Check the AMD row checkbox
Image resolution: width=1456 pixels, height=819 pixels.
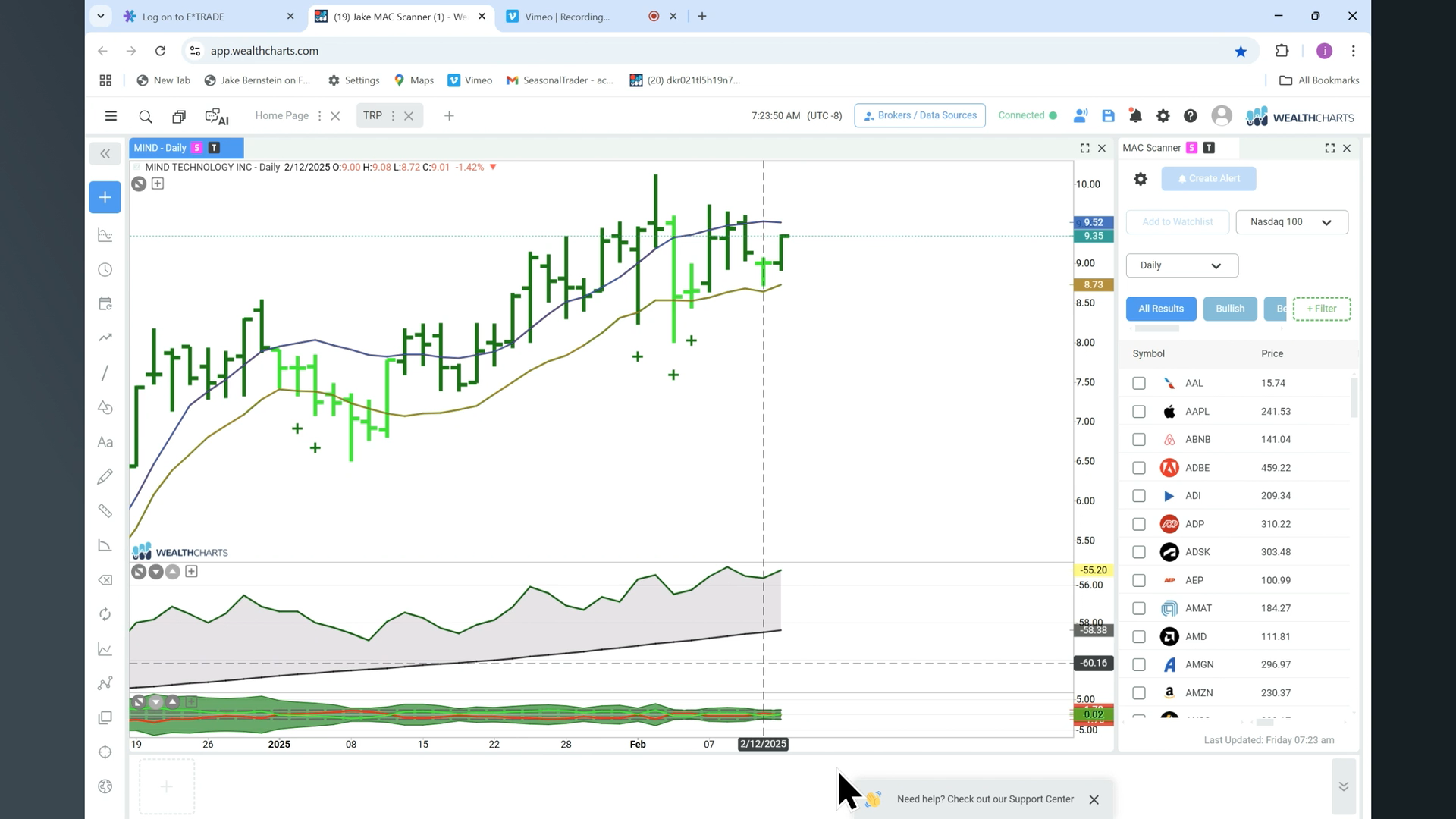pos(1139,637)
